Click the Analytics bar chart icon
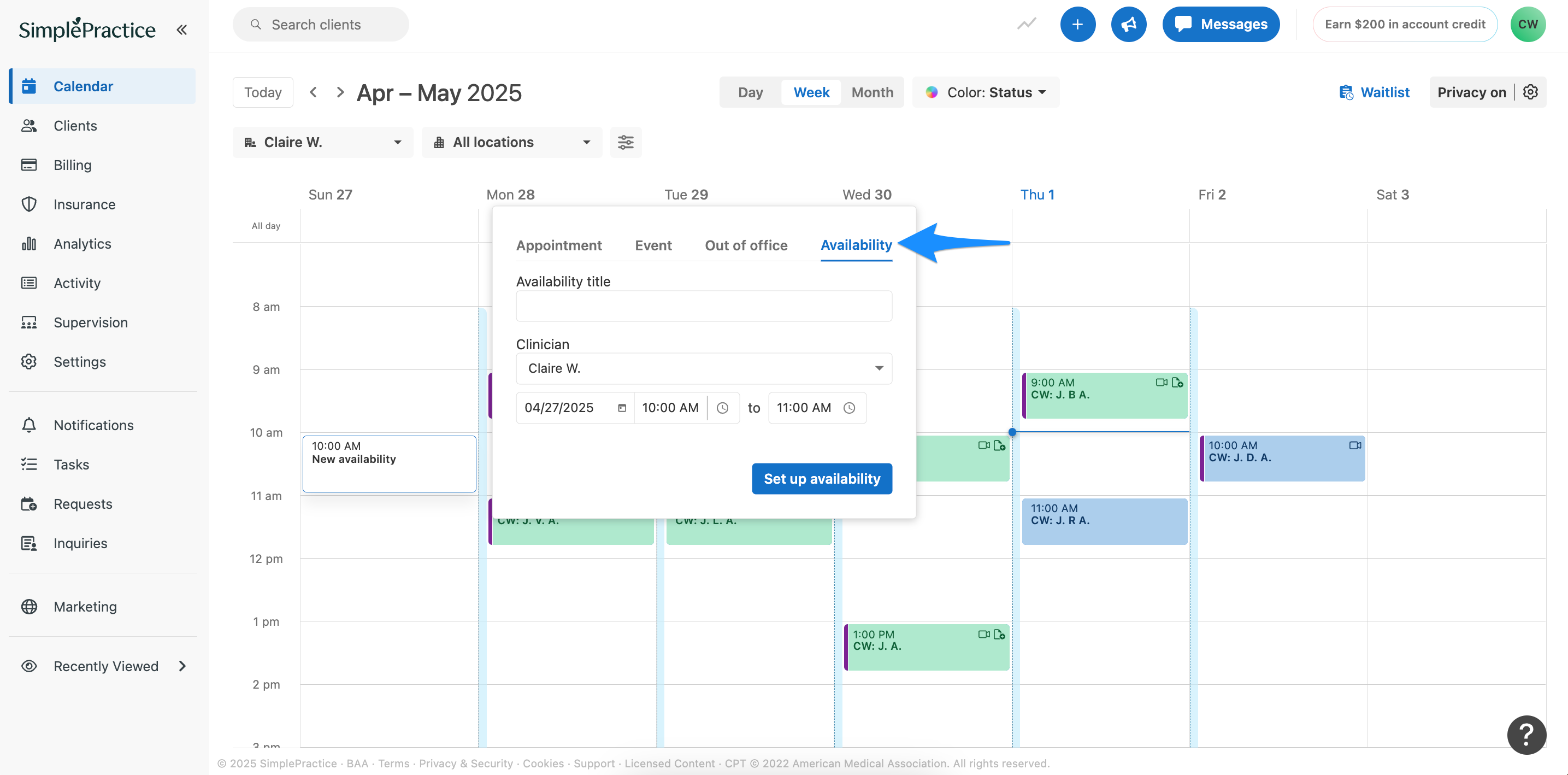This screenshot has width=1568, height=775. (x=28, y=244)
